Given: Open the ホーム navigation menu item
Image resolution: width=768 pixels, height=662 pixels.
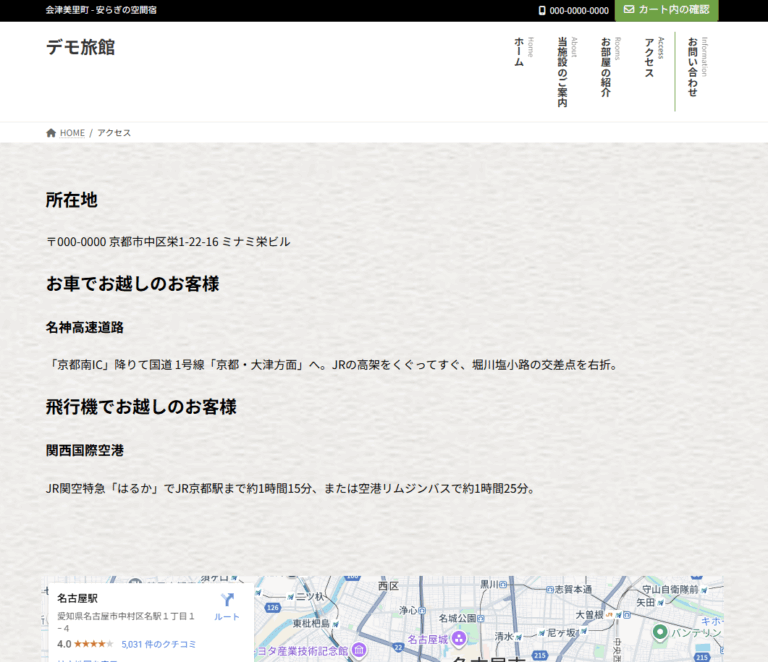Looking at the screenshot, I should [x=520, y=52].
